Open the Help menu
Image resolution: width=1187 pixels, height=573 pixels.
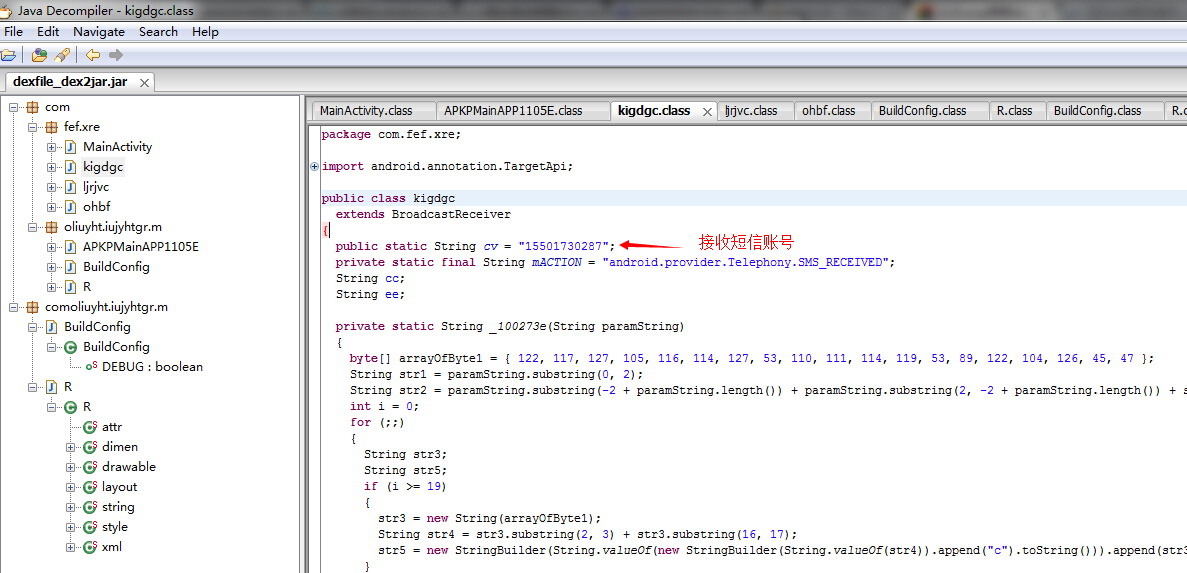point(205,32)
